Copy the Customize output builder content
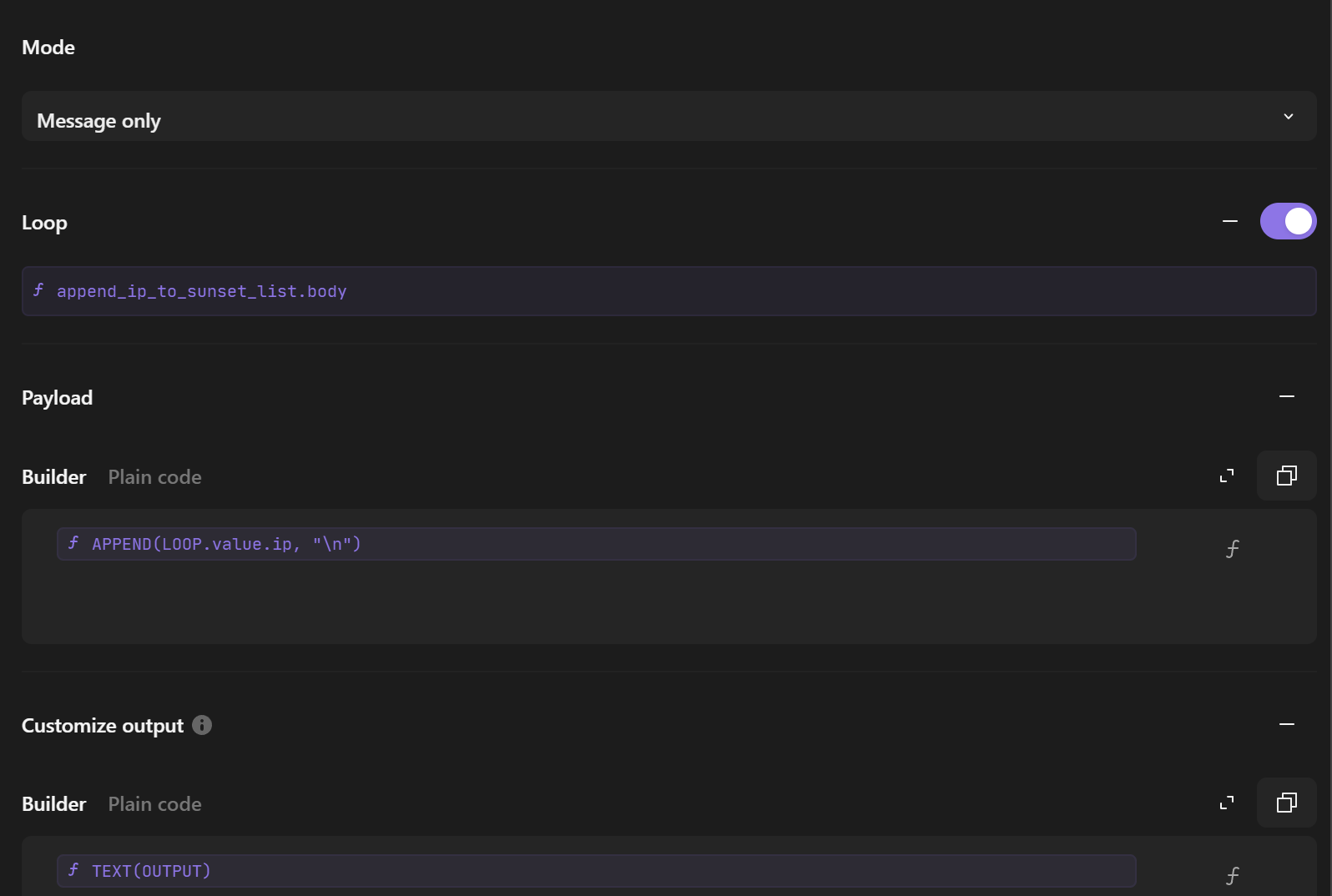1332x896 pixels. pyautogui.click(x=1286, y=803)
